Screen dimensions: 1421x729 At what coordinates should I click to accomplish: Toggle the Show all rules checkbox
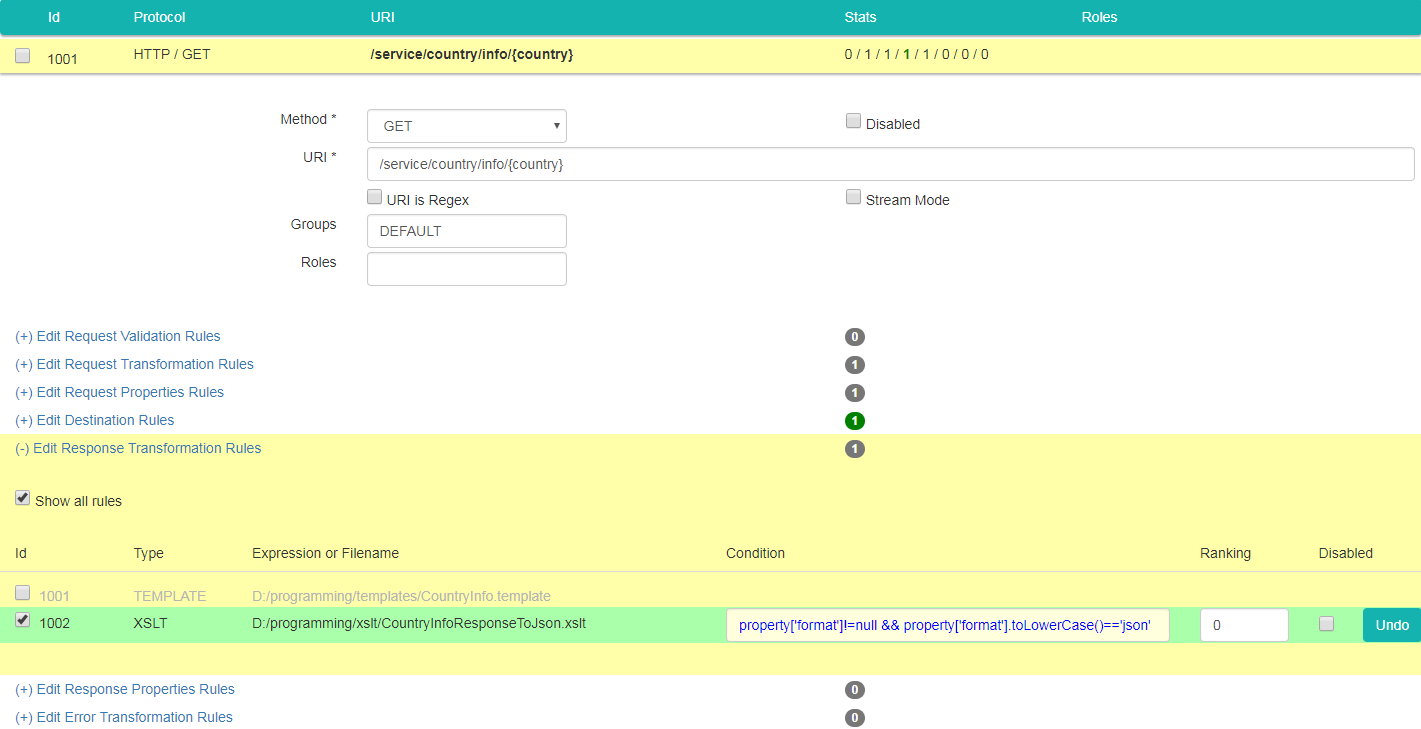[x=23, y=498]
